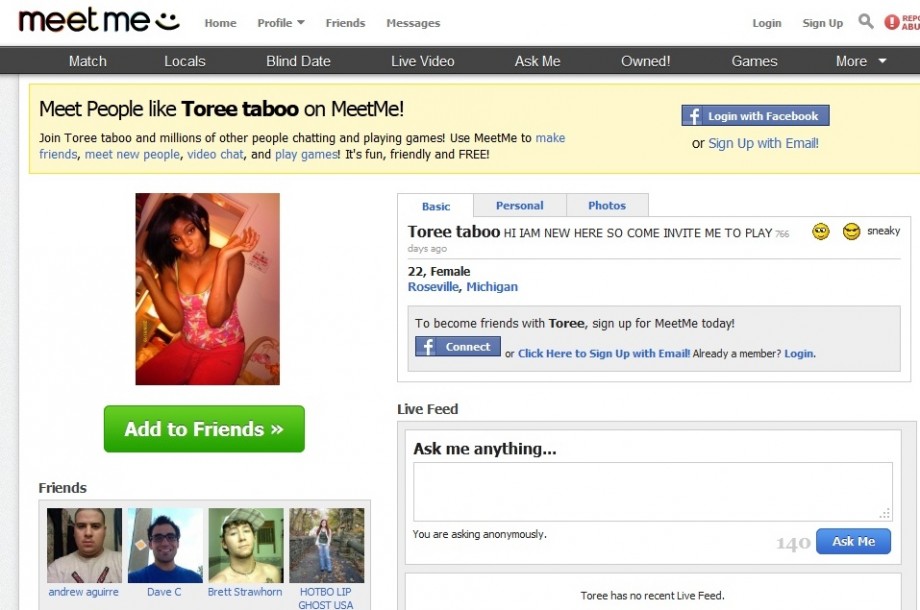Screen dimensions: 920x610
Task: Click the Sign Up header link
Action: click(x=823, y=23)
